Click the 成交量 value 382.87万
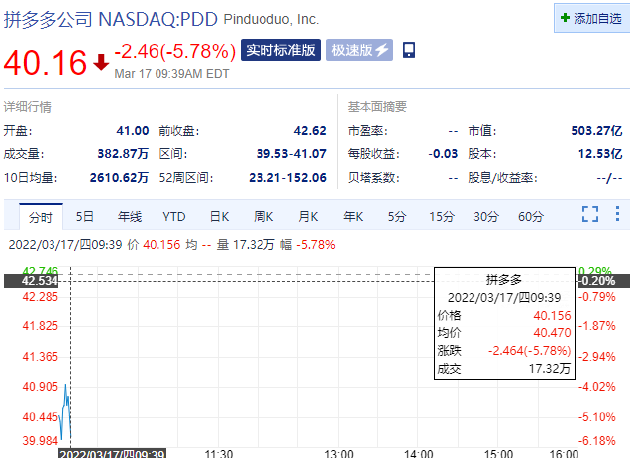This screenshot has height=458, width=630. coord(123,154)
